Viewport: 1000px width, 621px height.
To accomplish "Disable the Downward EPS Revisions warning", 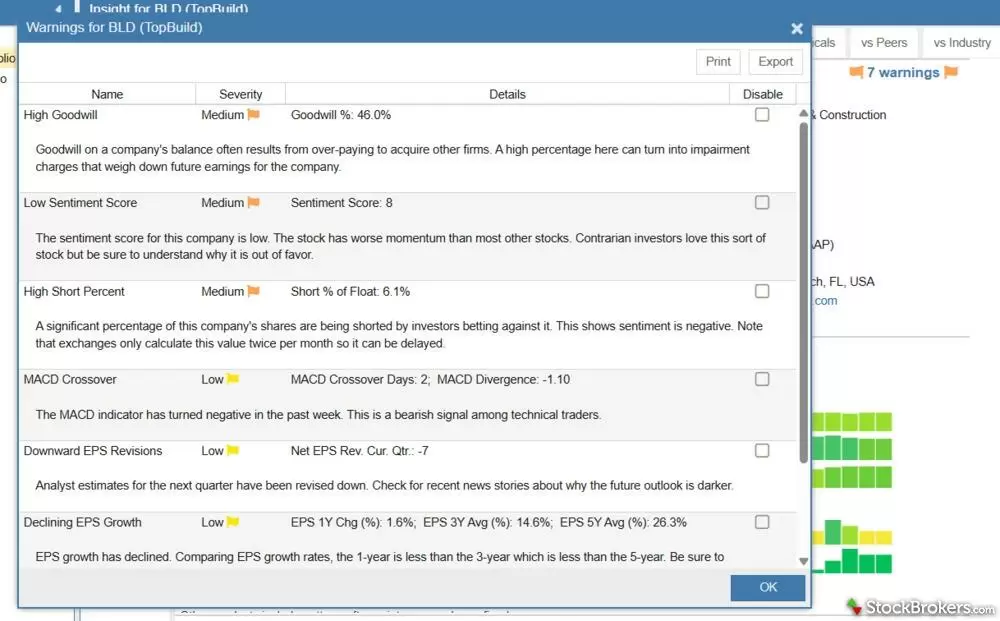I will coord(762,451).
